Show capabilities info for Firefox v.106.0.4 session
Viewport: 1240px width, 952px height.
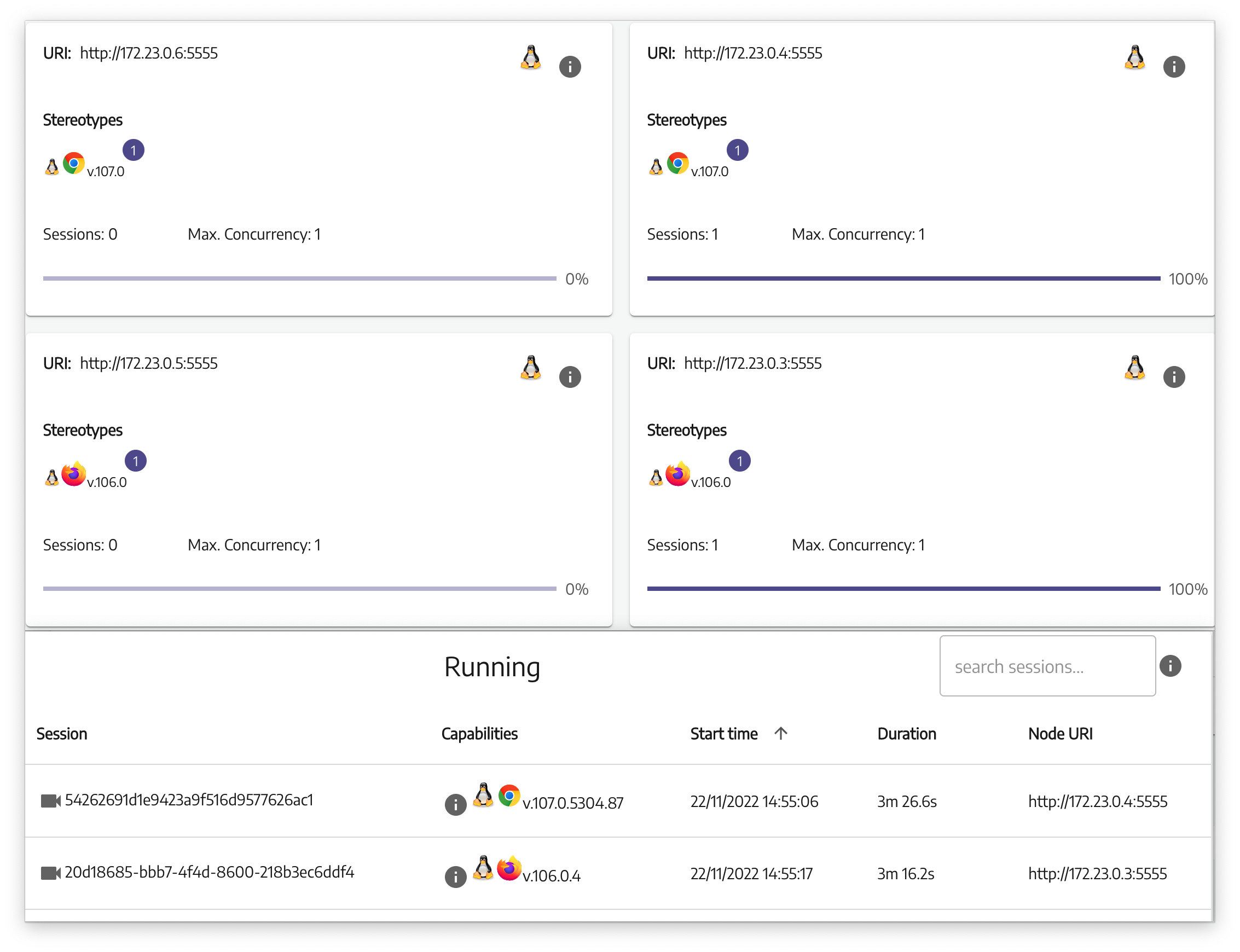(455, 876)
